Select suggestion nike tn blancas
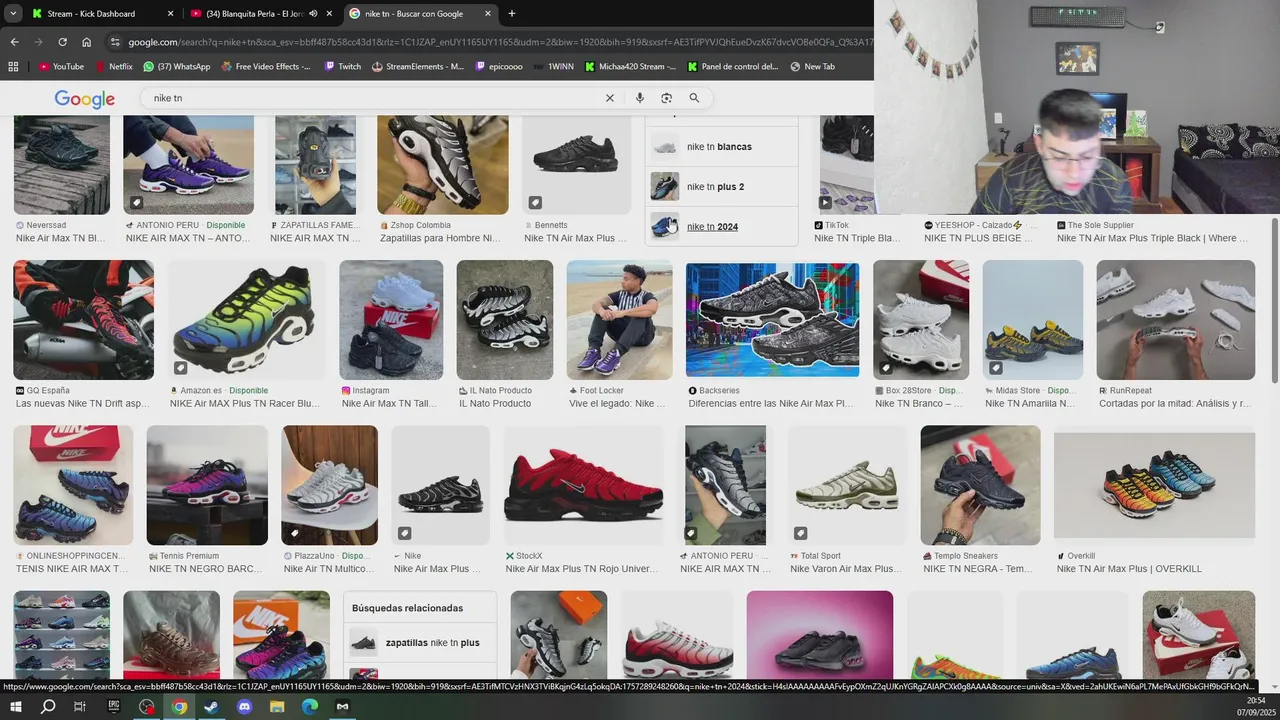 click(x=721, y=147)
